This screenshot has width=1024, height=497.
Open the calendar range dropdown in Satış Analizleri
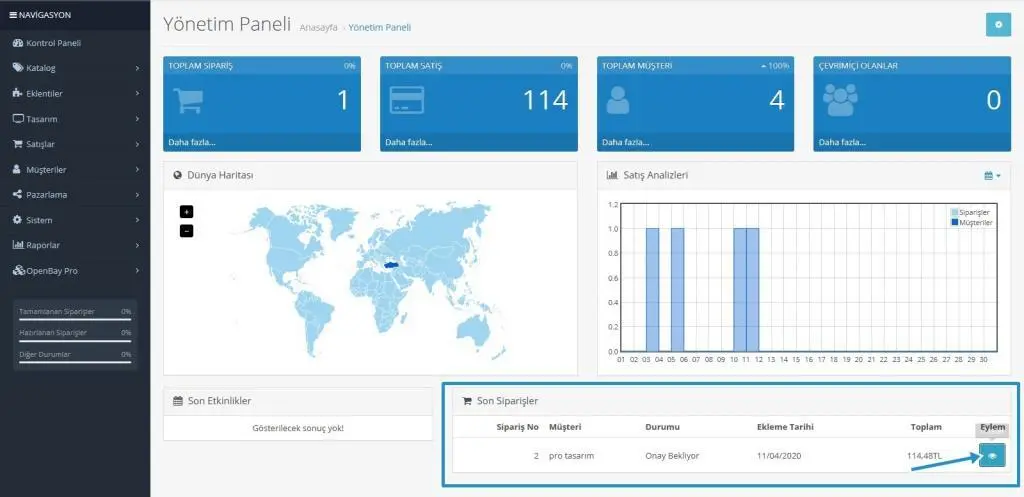tap(992, 176)
